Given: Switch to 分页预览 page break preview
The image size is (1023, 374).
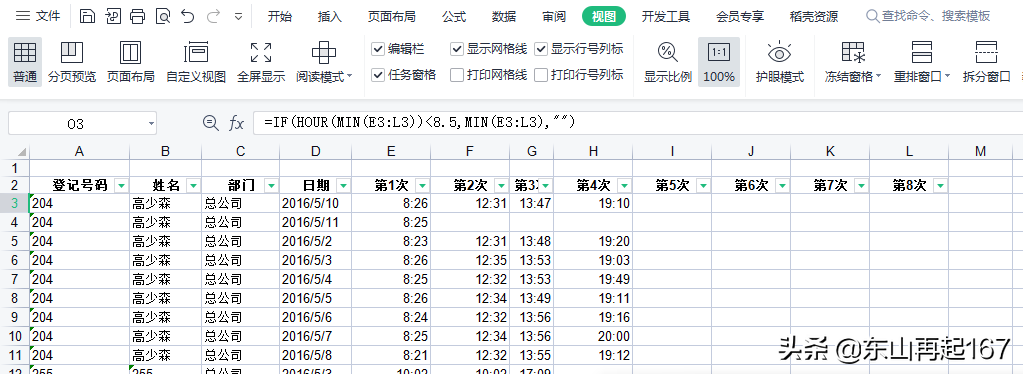Looking at the screenshot, I should 72,61.
